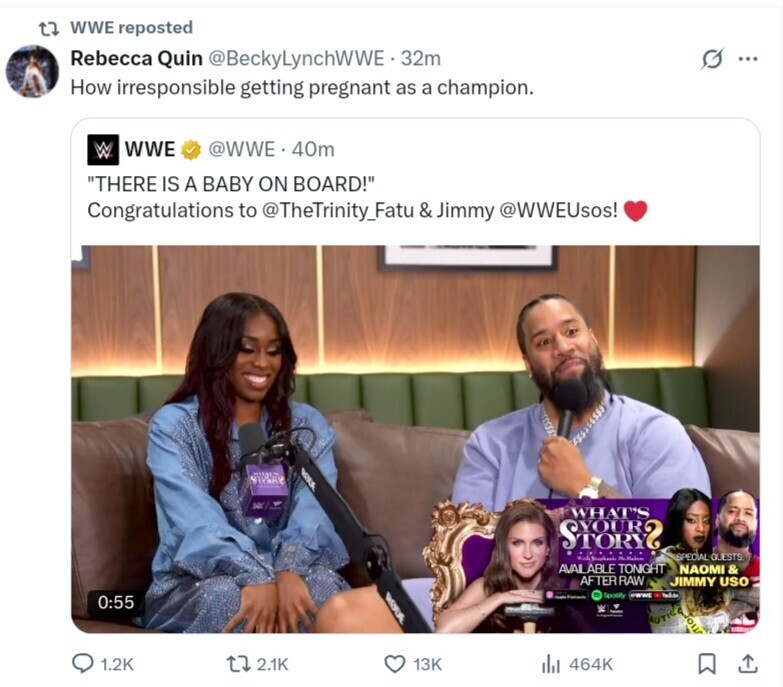
Task: Bookmark this post
Action: (707, 664)
